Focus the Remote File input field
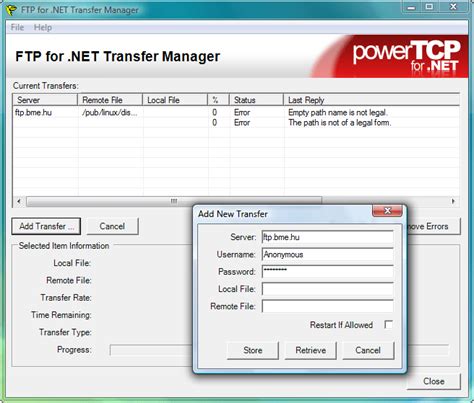This screenshot has width=474, height=403. click(327, 306)
